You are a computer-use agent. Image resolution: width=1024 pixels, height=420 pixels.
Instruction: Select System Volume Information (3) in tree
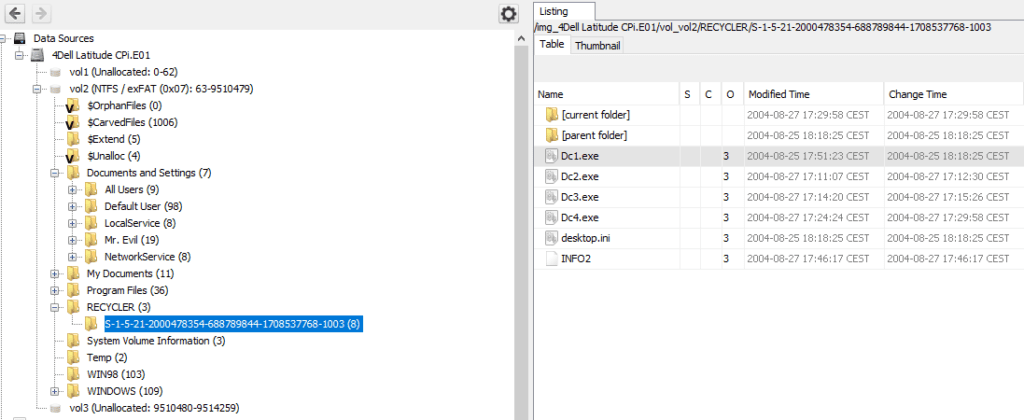156,341
